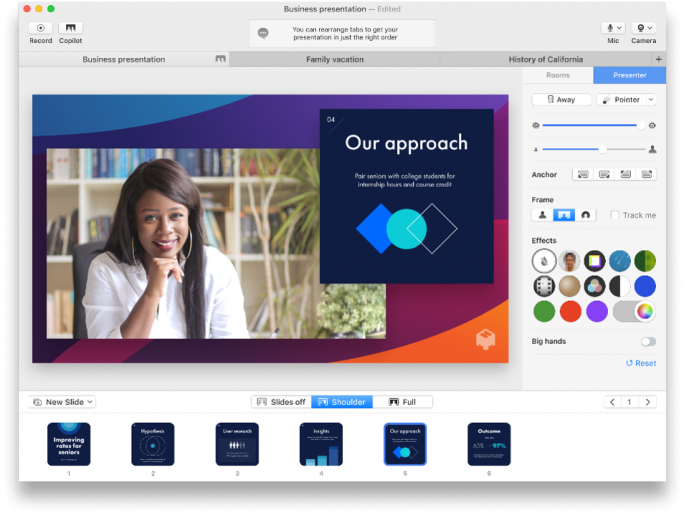The width and height of the screenshot is (684, 513).
Task: Open the Presenter panel tab
Action: coord(629,75)
